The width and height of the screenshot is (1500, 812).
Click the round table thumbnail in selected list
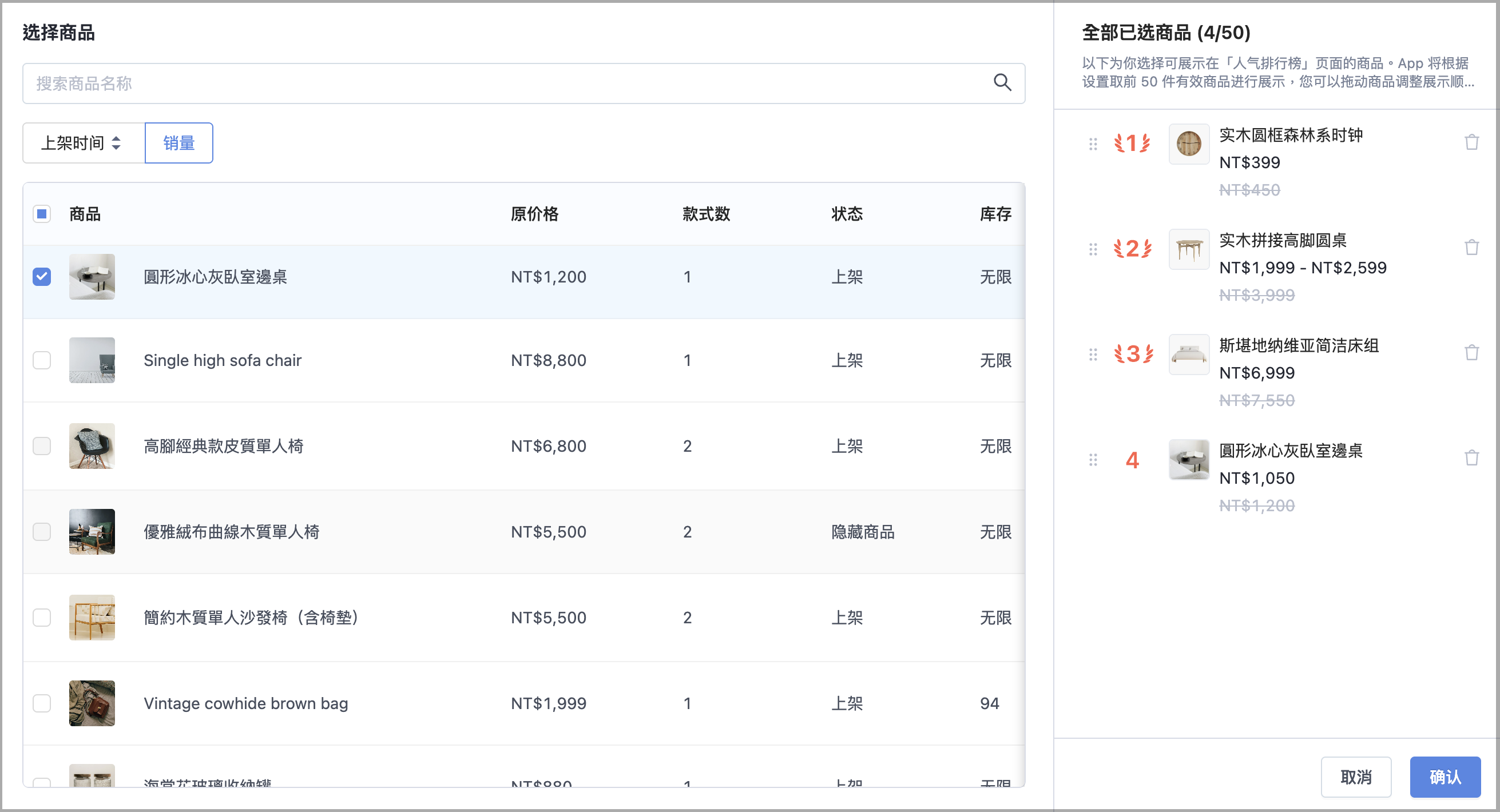coord(1189,249)
